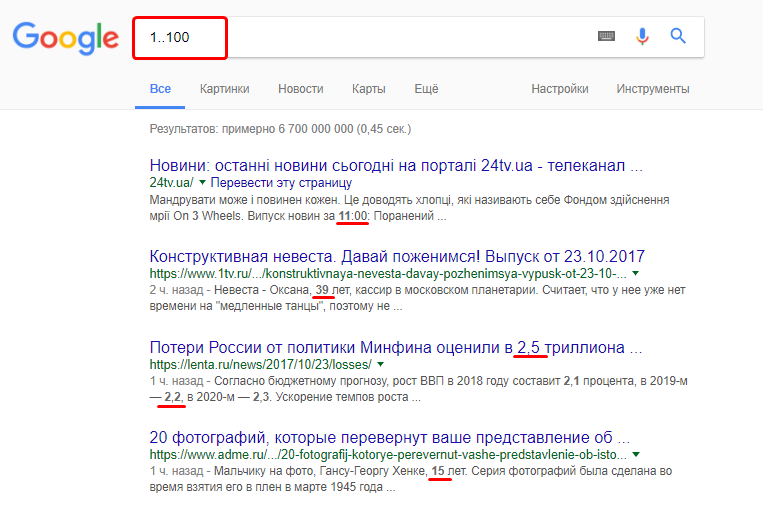Select the Все tab
The height and width of the screenshot is (512, 763).
pyautogui.click(x=160, y=89)
